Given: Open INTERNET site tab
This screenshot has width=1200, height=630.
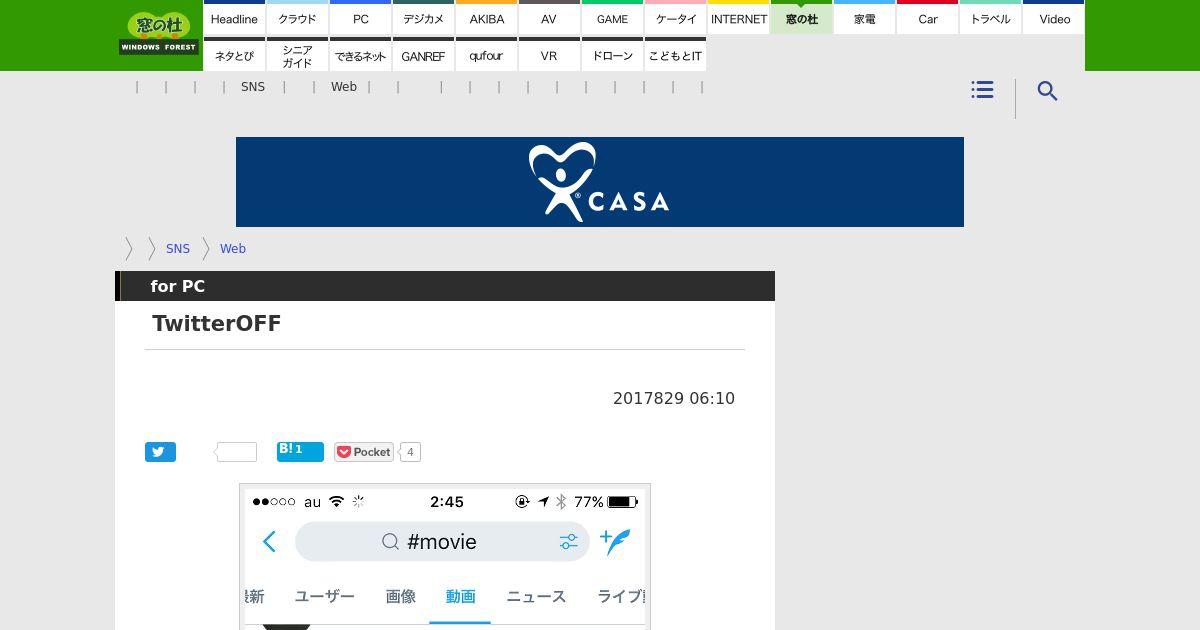Looking at the screenshot, I should coord(738,18).
